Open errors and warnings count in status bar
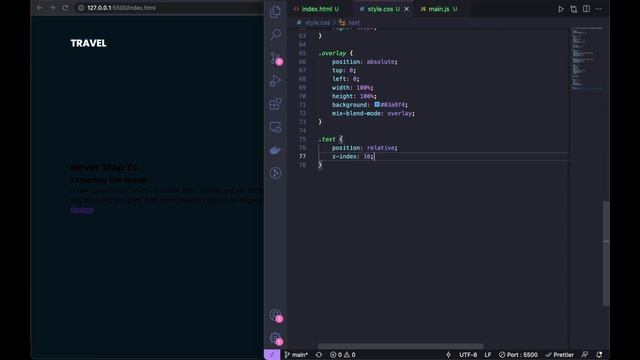The width and height of the screenshot is (640, 360). [342, 355]
